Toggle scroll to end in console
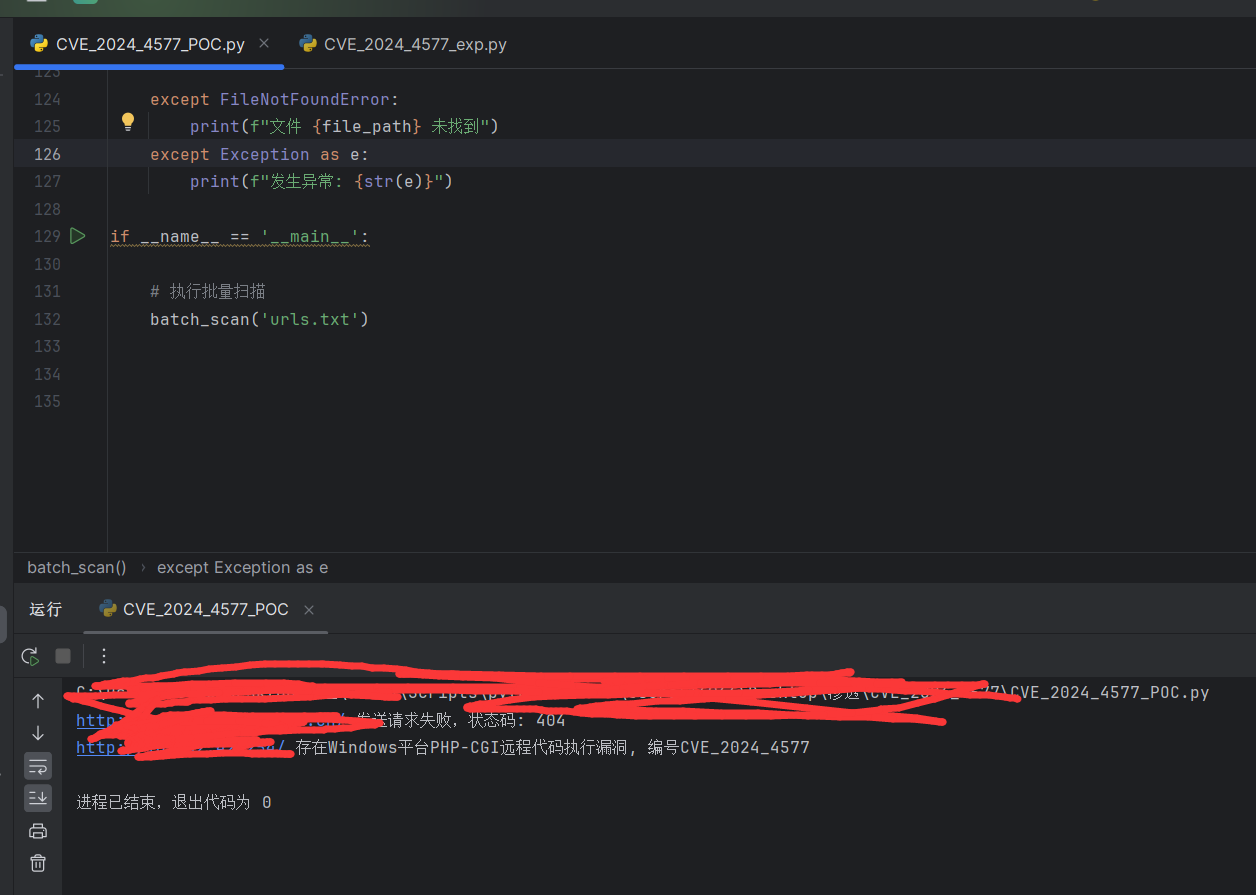This screenshot has width=1256, height=895. tap(38, 798)
